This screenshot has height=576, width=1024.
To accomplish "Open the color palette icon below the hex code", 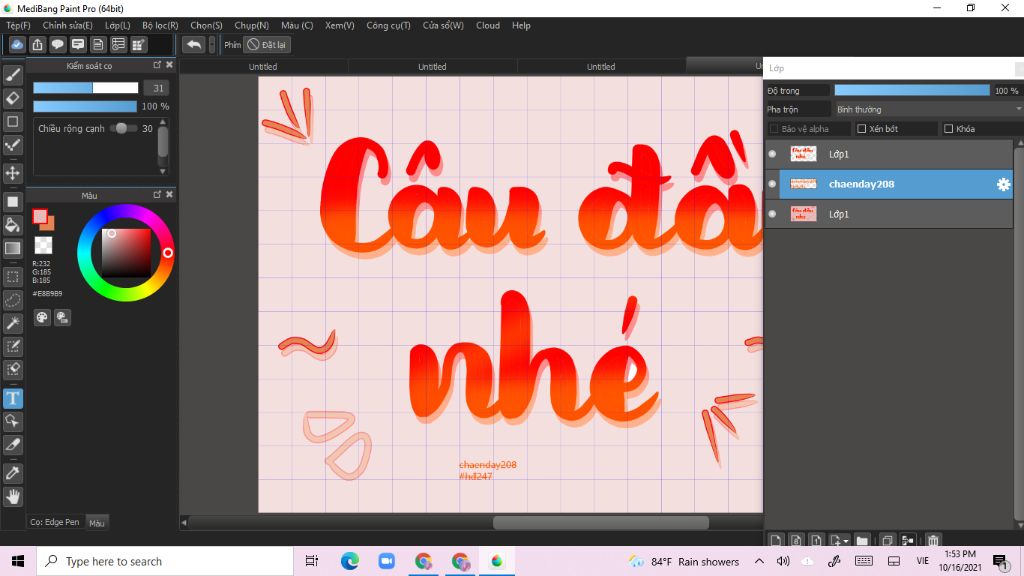I will tap(42, 317).
